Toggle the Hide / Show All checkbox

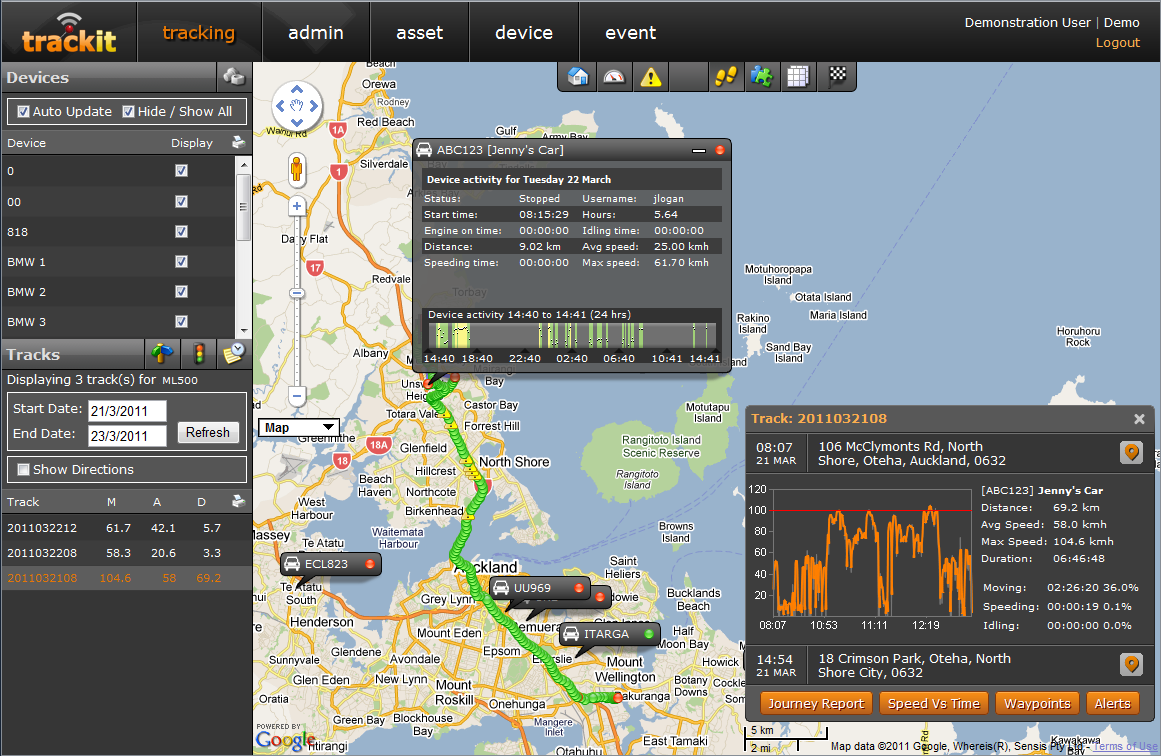coord(129,112)
